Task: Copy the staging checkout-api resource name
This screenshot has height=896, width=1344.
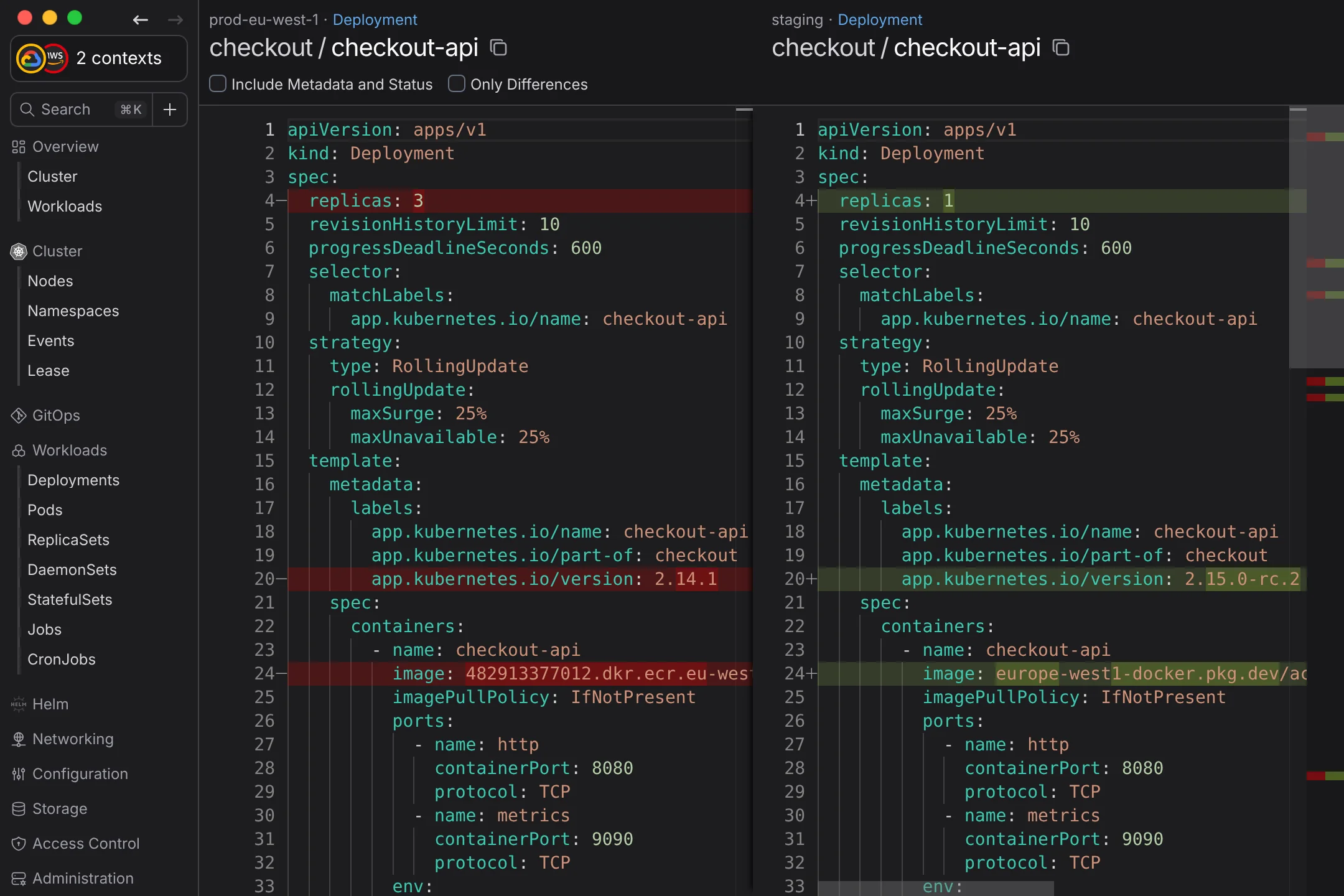Action: coord(1061,47)
